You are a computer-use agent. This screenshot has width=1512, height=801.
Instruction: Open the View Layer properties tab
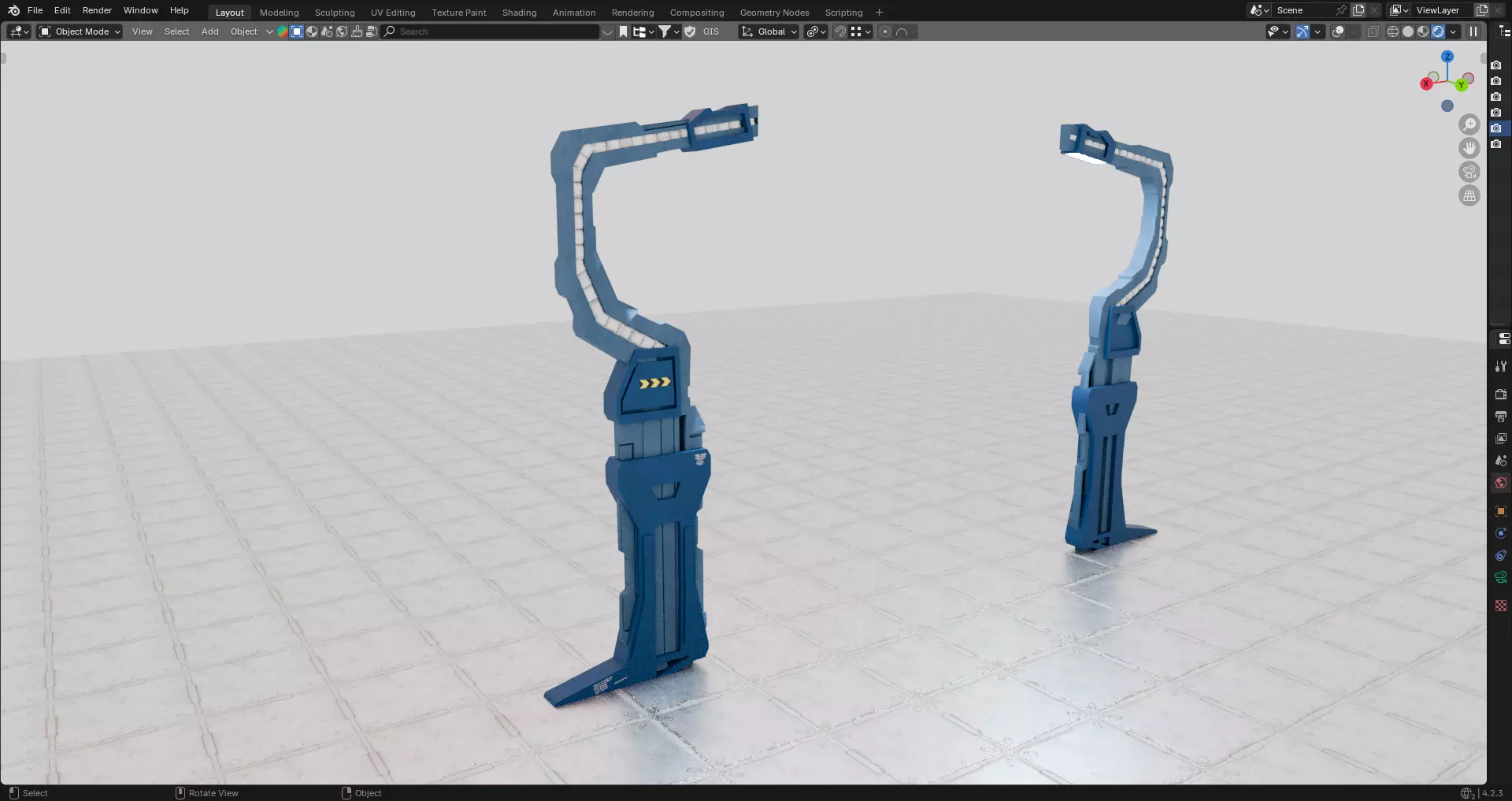1501,438
